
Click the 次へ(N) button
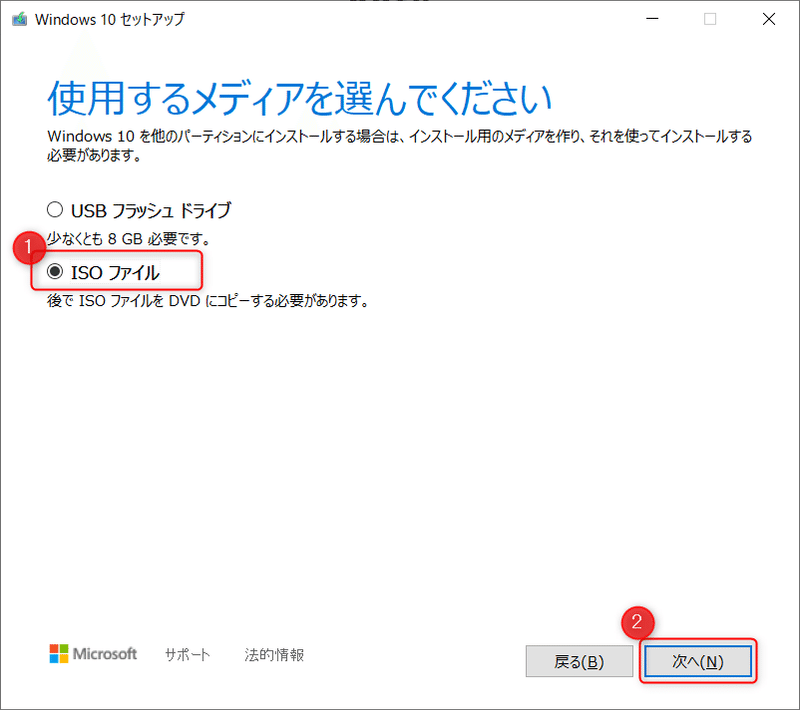coord(698,662)
